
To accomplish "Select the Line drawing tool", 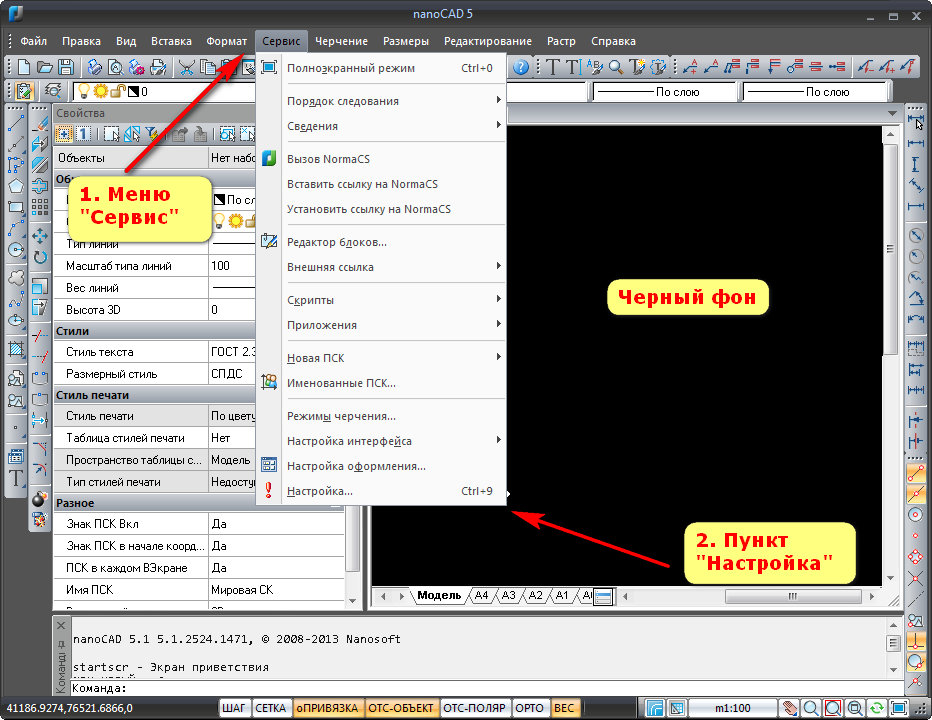I will [x=15, y=124].
